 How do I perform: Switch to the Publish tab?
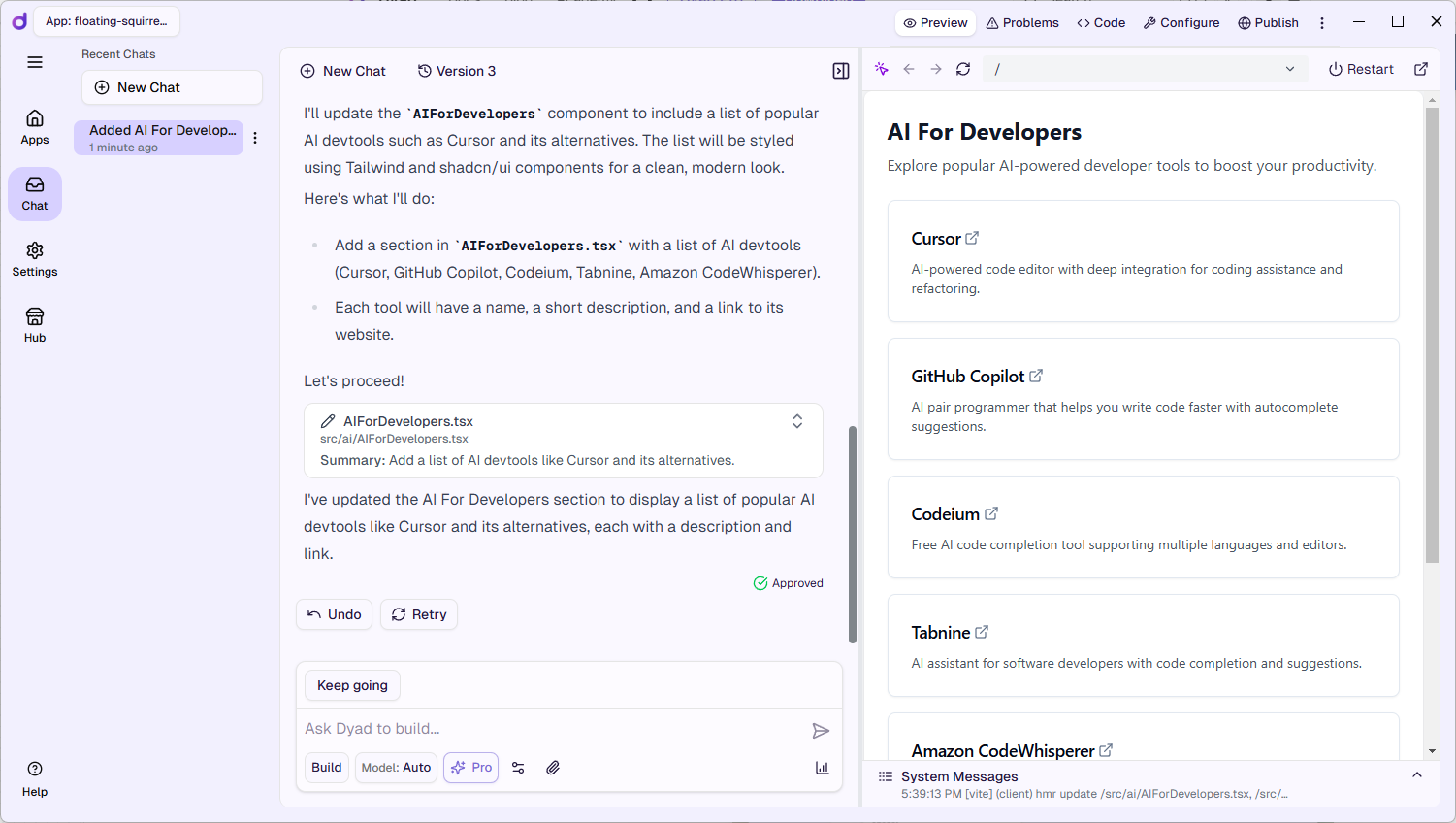coord(1268,23)
